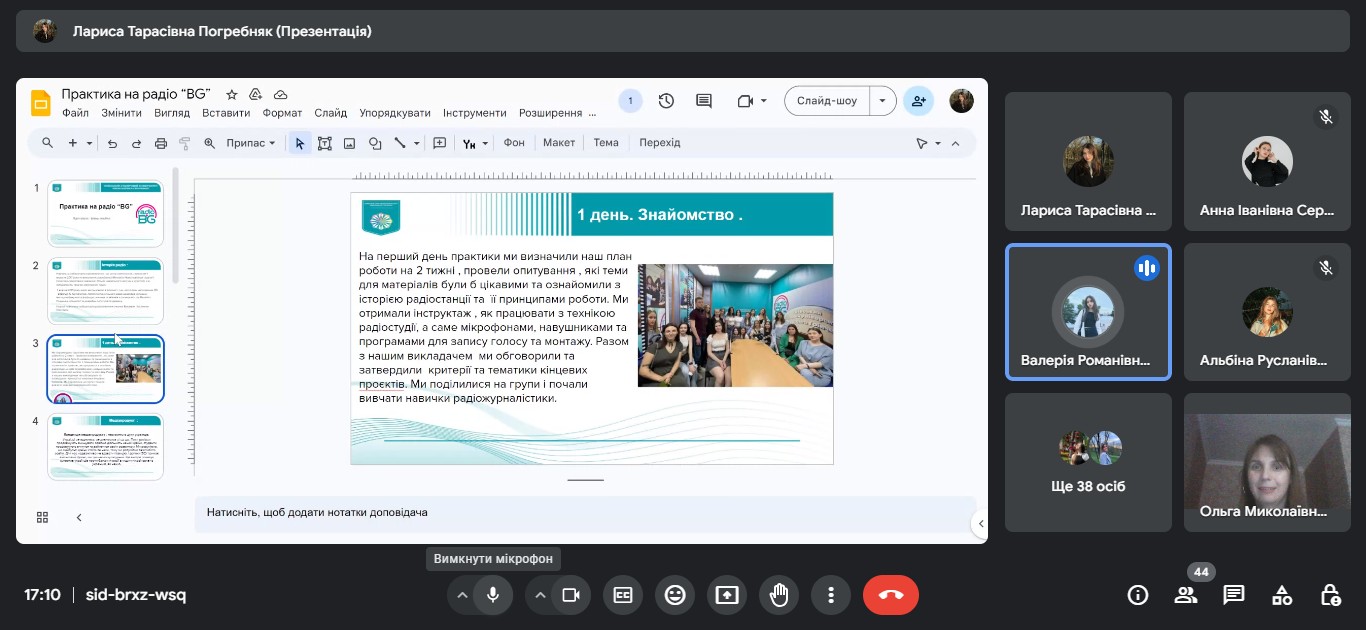Open the Вставити menu

[226, 113]
